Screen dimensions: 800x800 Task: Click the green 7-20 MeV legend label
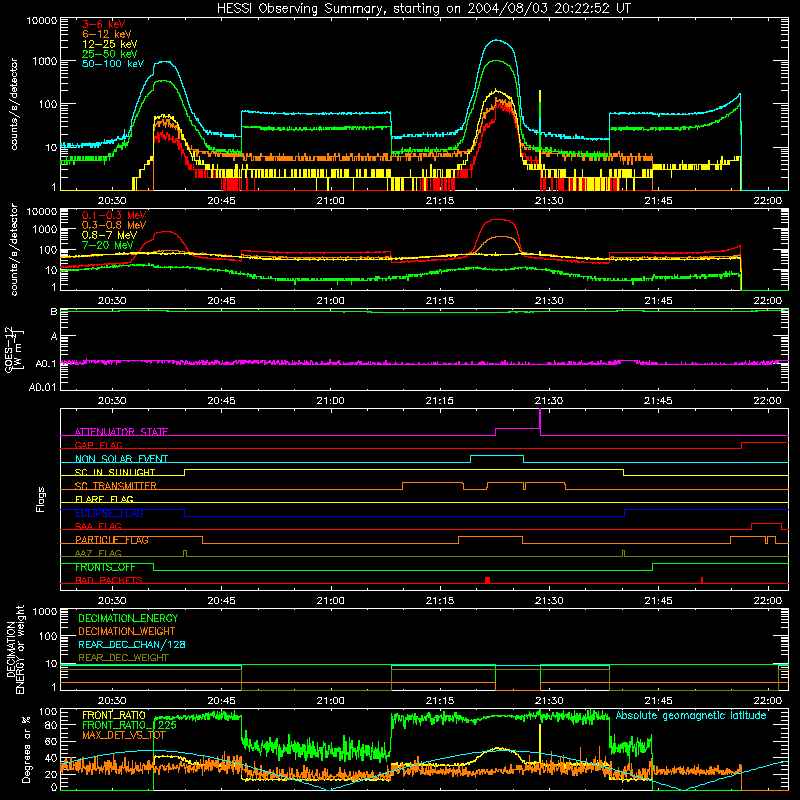point(107,245)
